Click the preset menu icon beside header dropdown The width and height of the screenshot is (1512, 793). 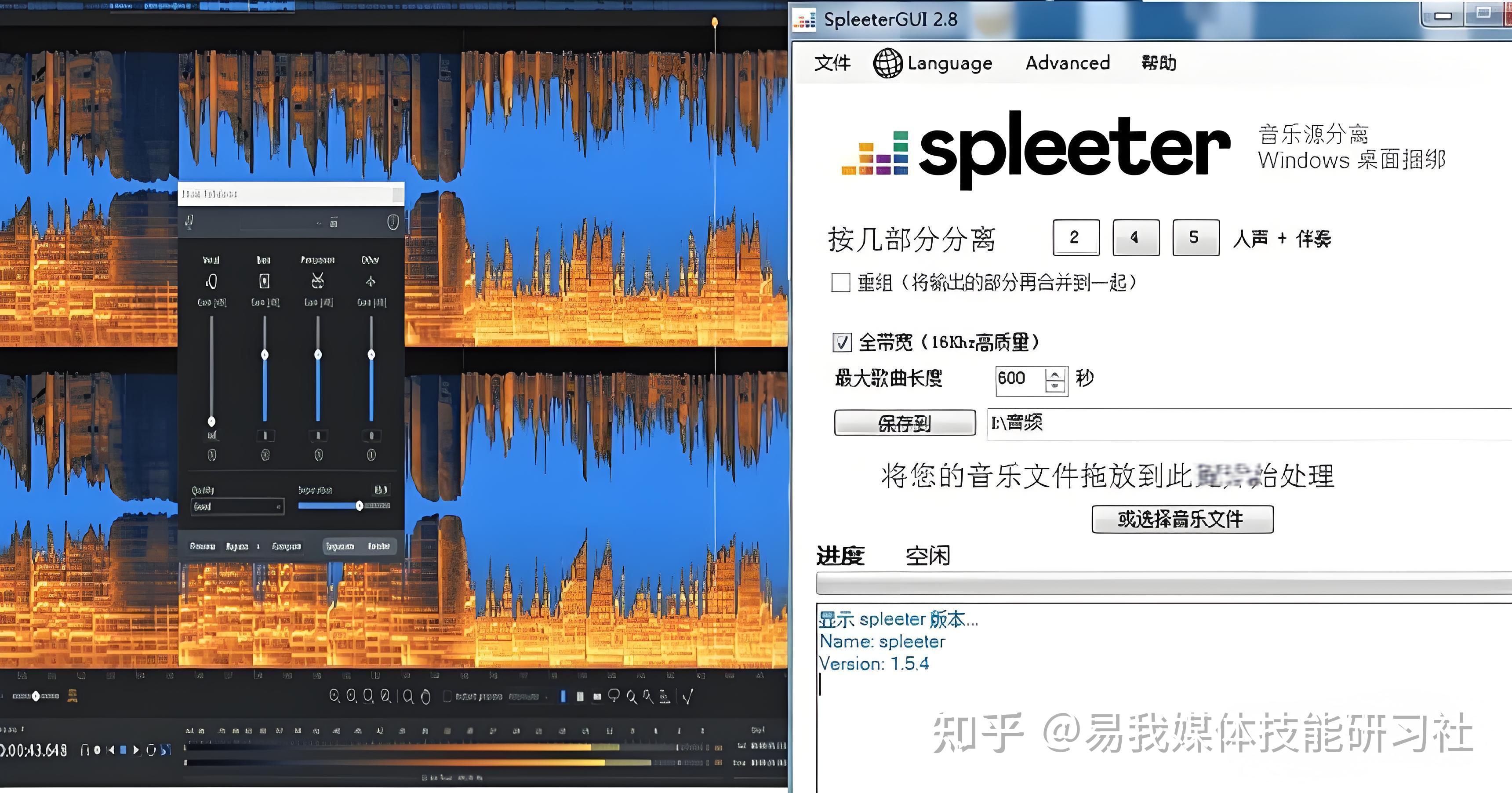click(334, 222)
